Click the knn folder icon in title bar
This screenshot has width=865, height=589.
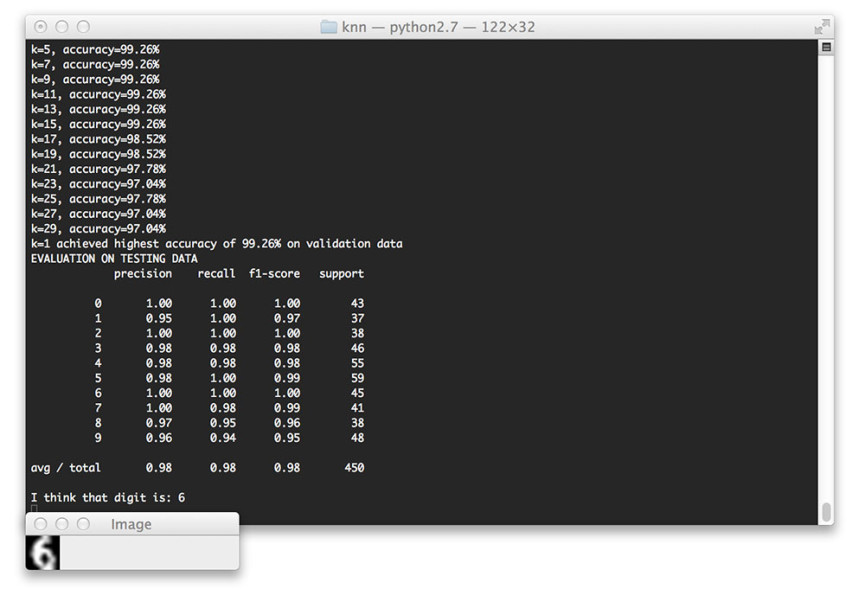pos(328,27)
